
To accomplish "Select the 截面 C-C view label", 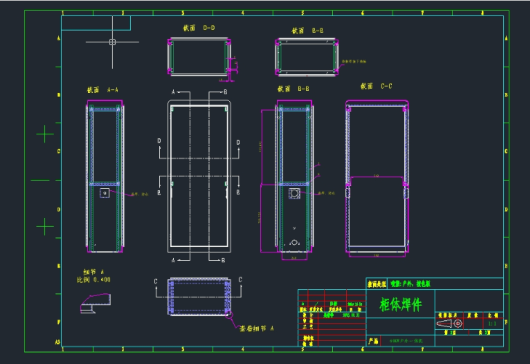I will (x=376, y=86).
